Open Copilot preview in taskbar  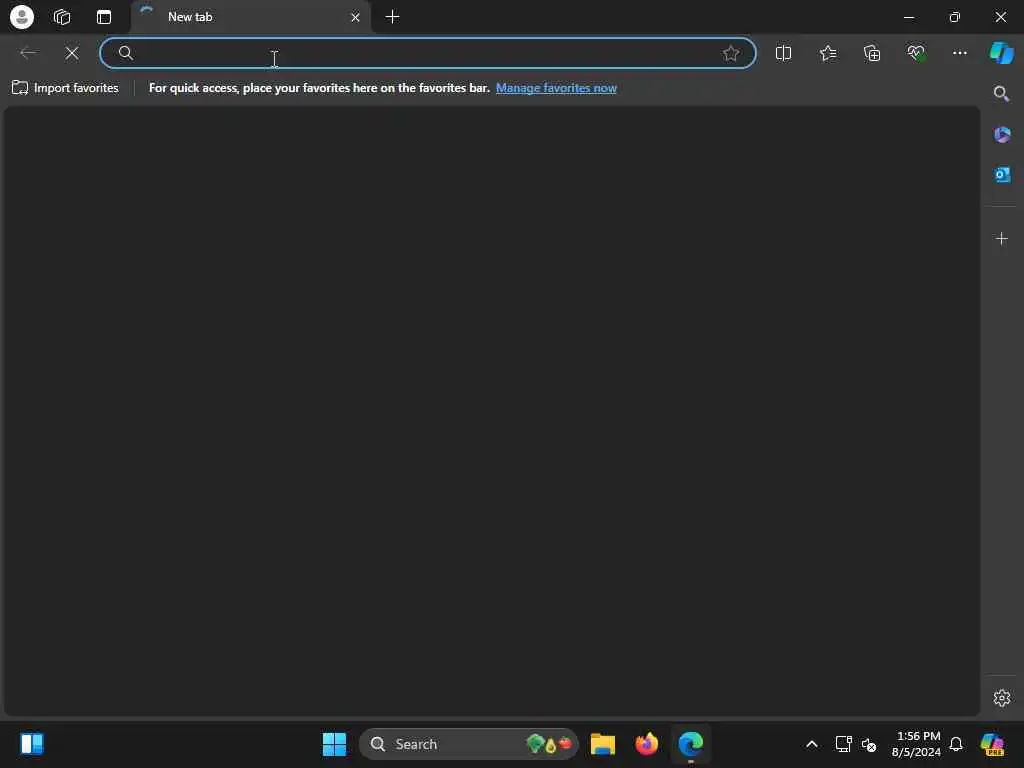pyautogui.click(x=992, y=744)
